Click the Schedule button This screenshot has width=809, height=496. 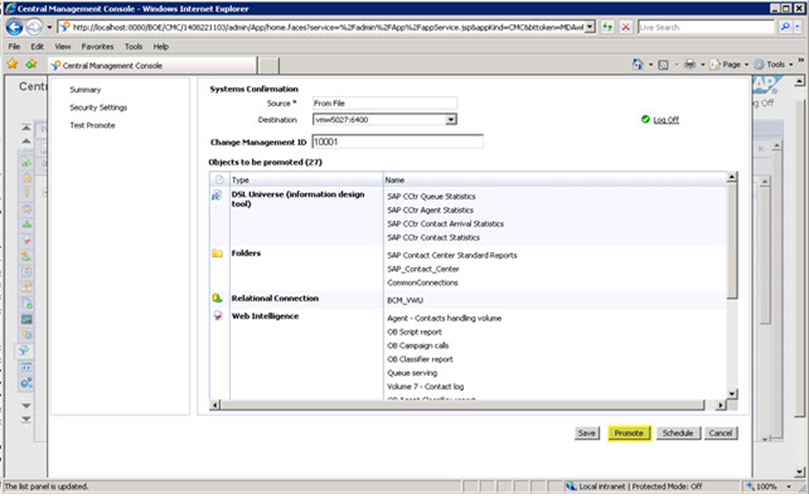pos(677,433)
